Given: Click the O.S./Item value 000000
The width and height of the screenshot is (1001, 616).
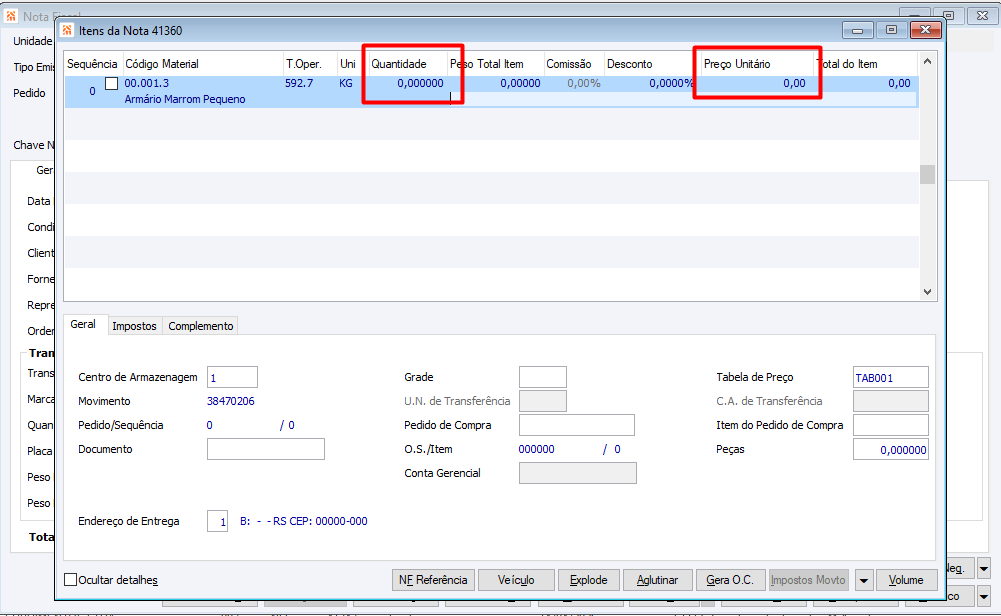Looking at the screenshot, I should (x=536, y=449).
